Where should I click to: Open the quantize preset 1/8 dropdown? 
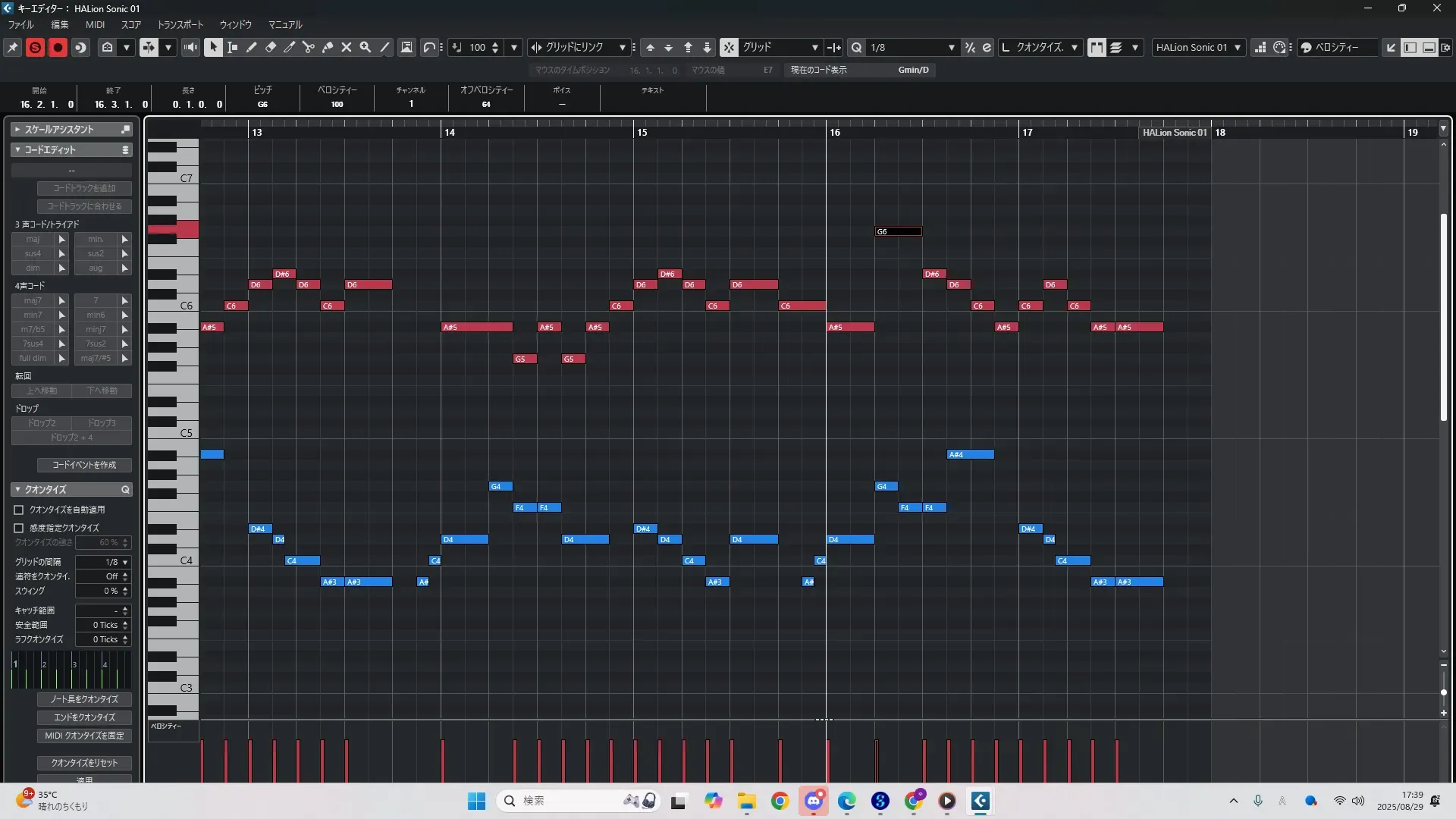pos(951,47)
